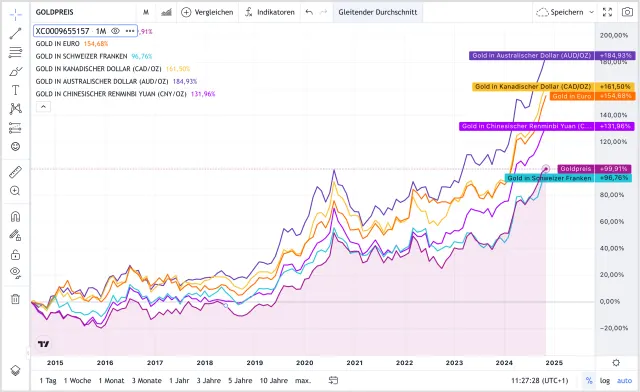This screenshot has width=640, height=392.
Task: Open the chart type selector
Action: 166,12
